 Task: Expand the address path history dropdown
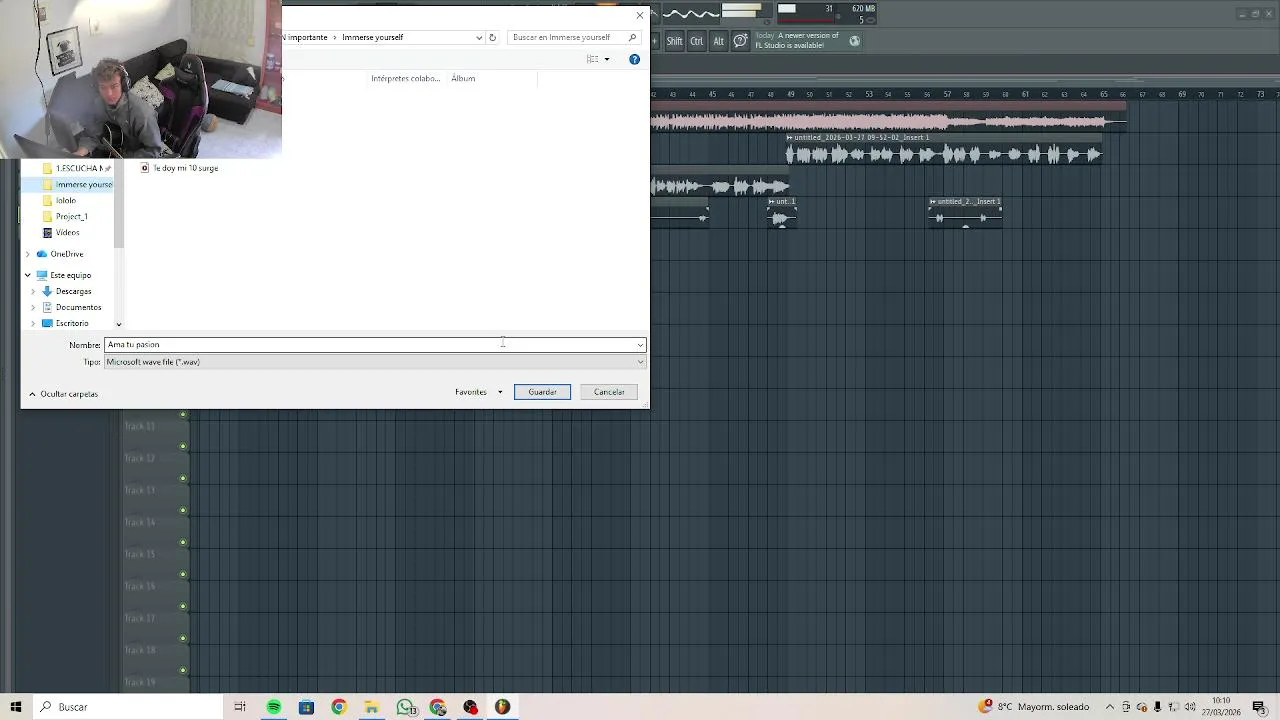click(479, 37)
